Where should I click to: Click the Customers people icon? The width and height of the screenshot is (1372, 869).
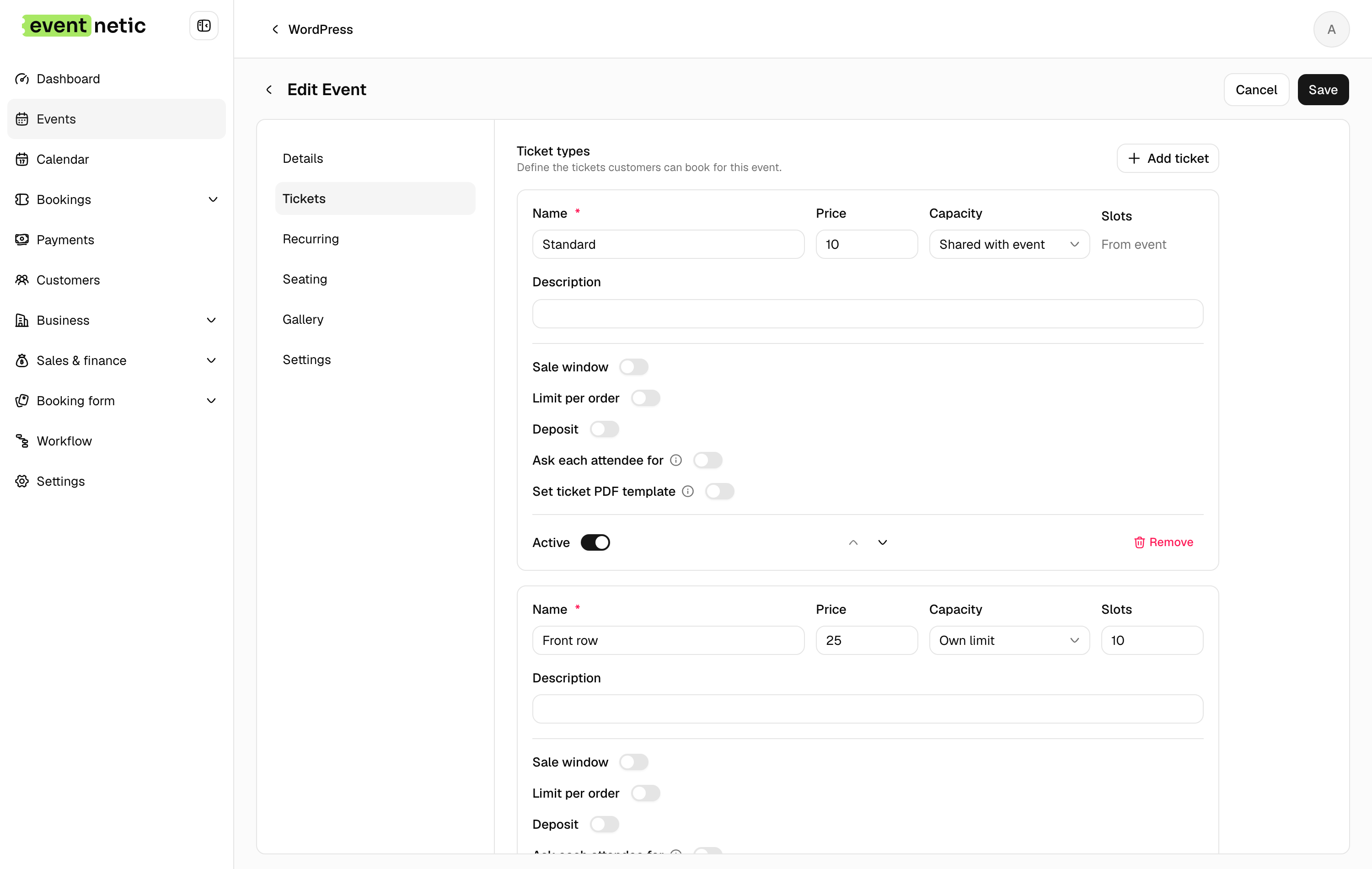point(21,280)
